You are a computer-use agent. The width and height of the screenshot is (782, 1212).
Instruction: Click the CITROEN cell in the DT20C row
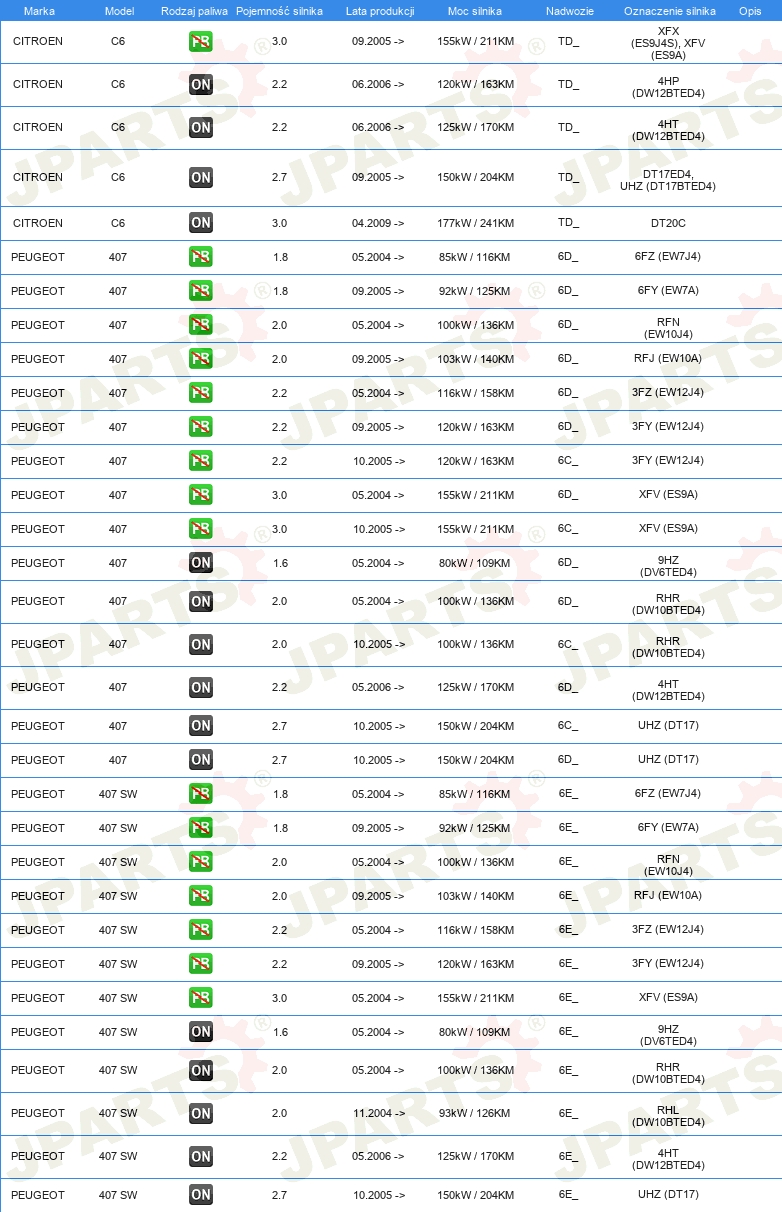(38, 223)
